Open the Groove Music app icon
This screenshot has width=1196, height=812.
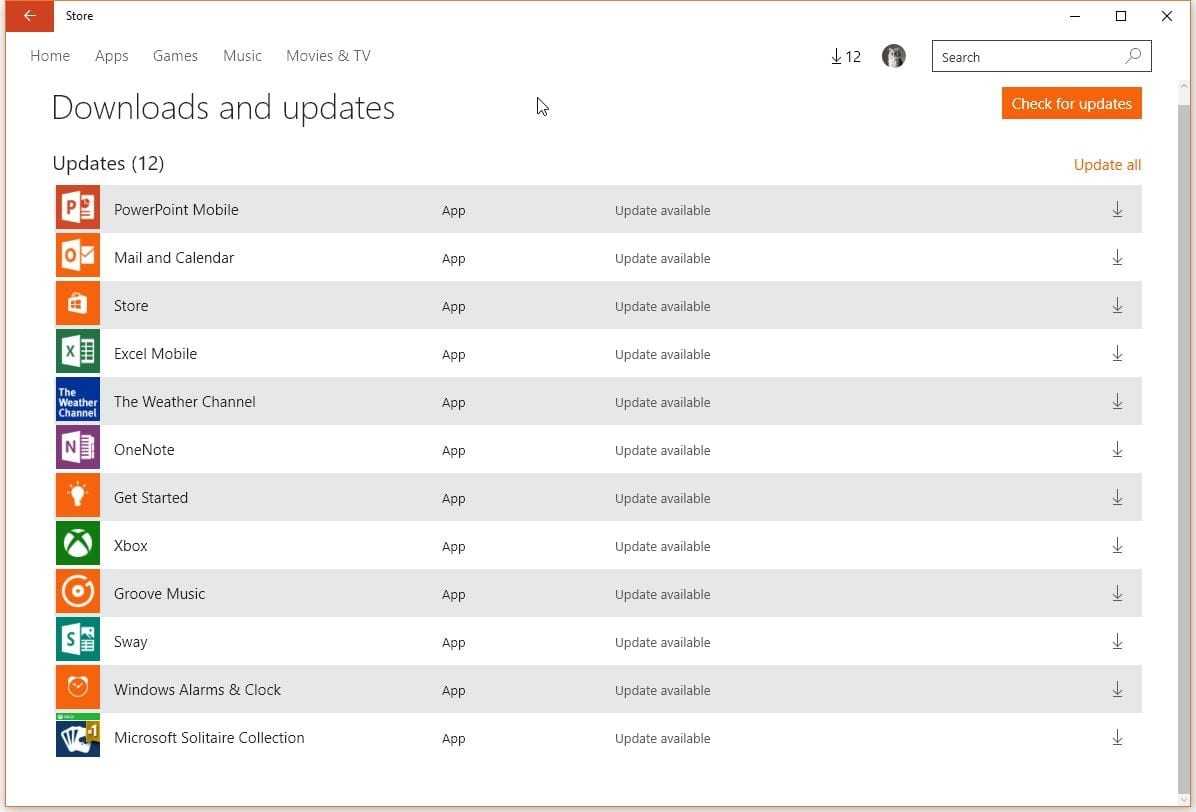pos(77,592)
